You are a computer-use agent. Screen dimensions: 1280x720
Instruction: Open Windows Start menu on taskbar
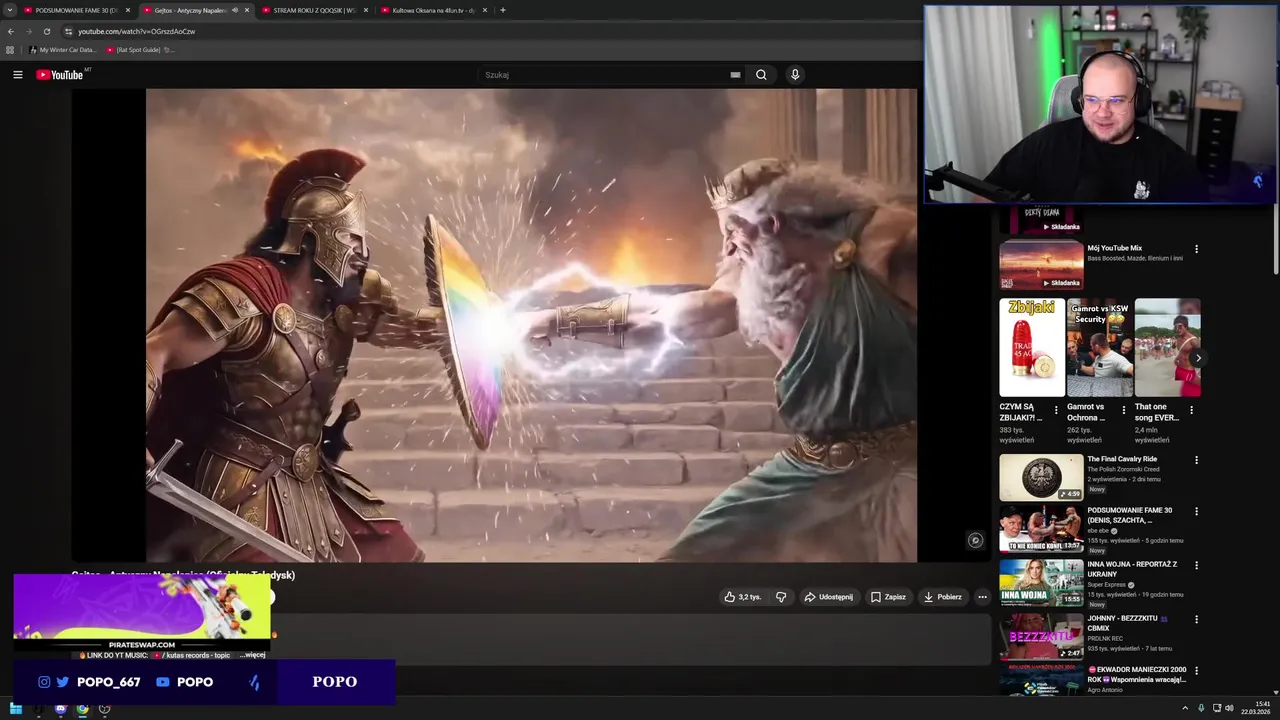(x=15, y=709)
